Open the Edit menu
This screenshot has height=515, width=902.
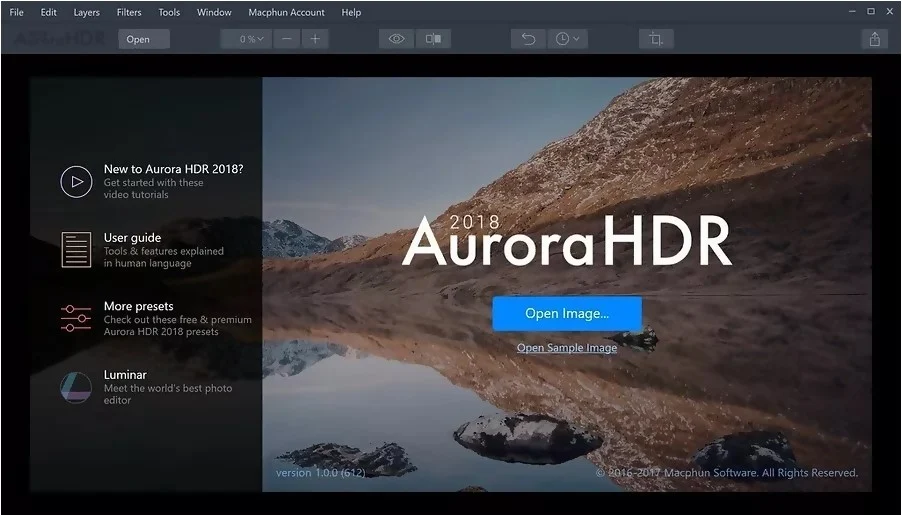48,12
